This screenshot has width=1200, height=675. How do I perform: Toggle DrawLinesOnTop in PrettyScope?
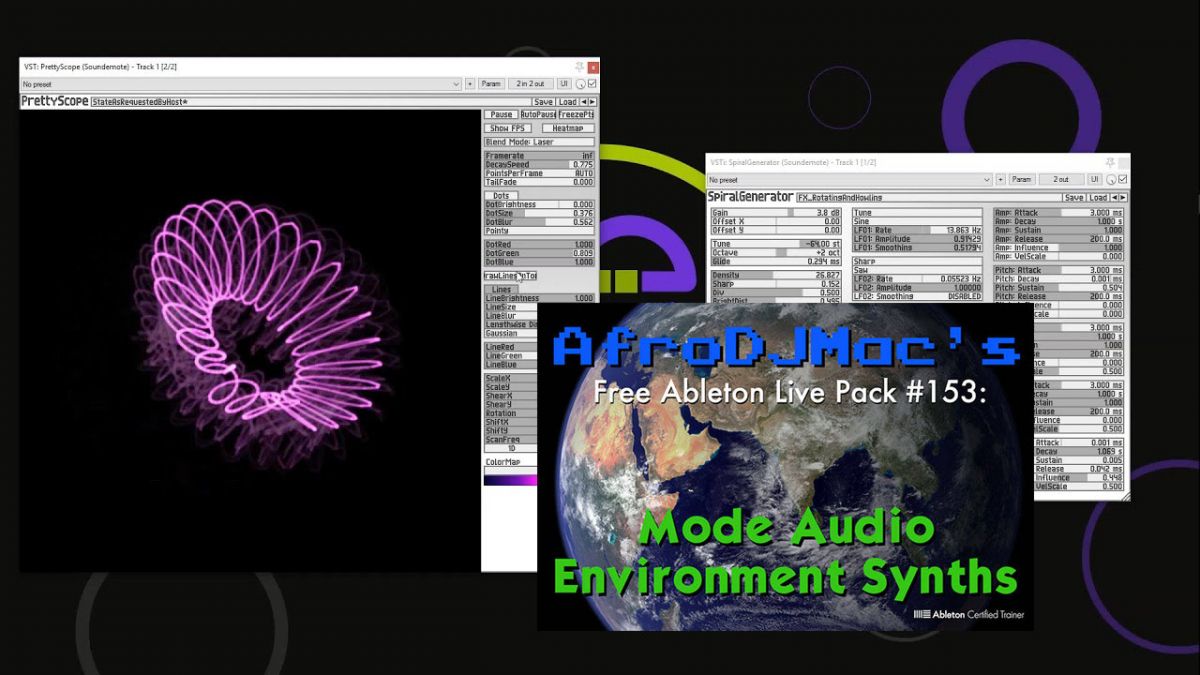[x=511, y=276]
